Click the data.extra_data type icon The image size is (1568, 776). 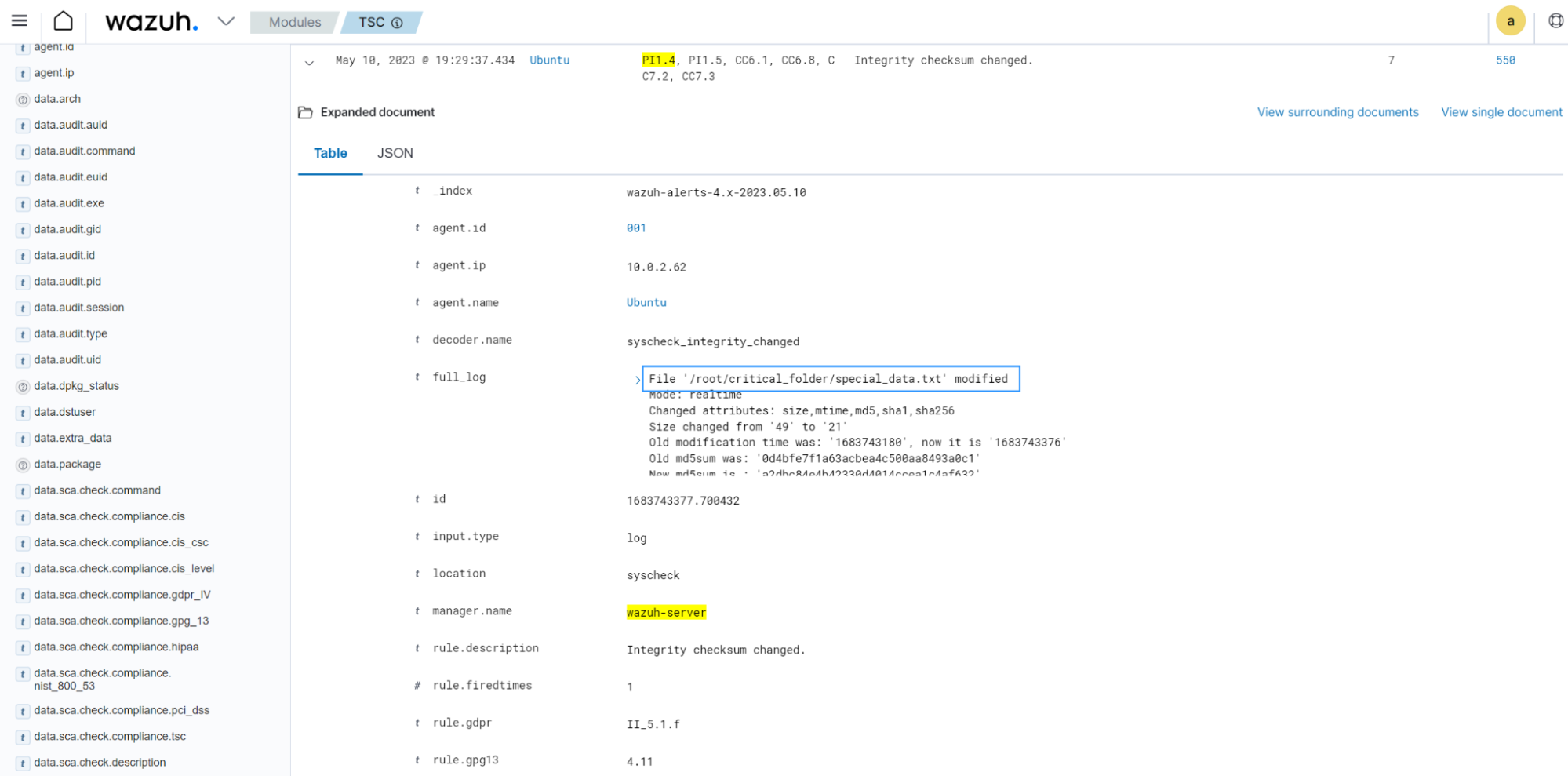point(23,439)
